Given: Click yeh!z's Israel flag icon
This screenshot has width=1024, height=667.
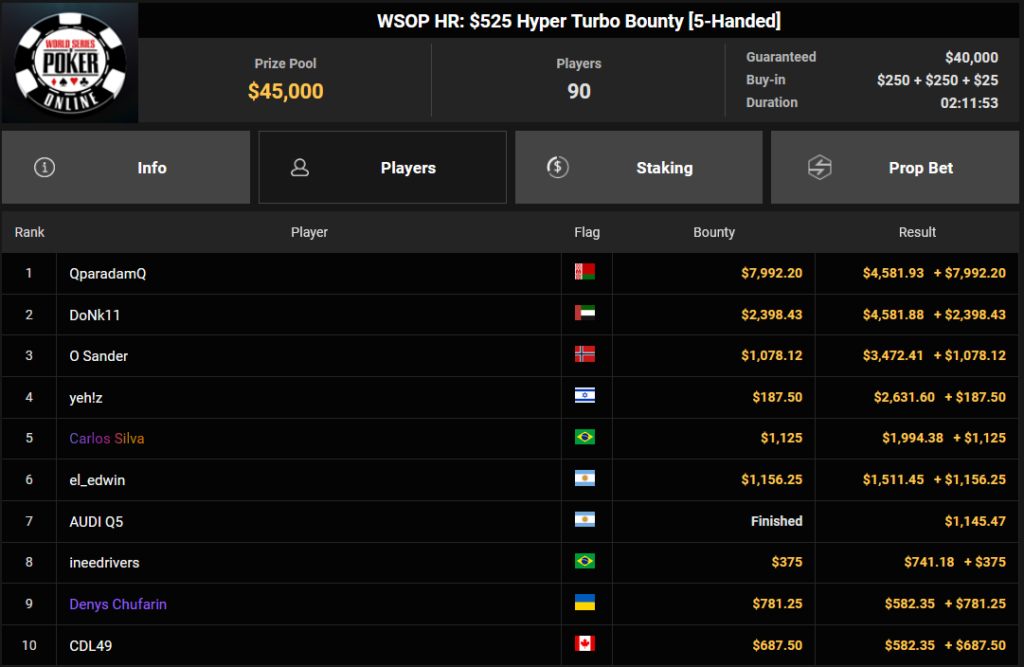Looking at the screenshot, I should click(x=584, y=395).
